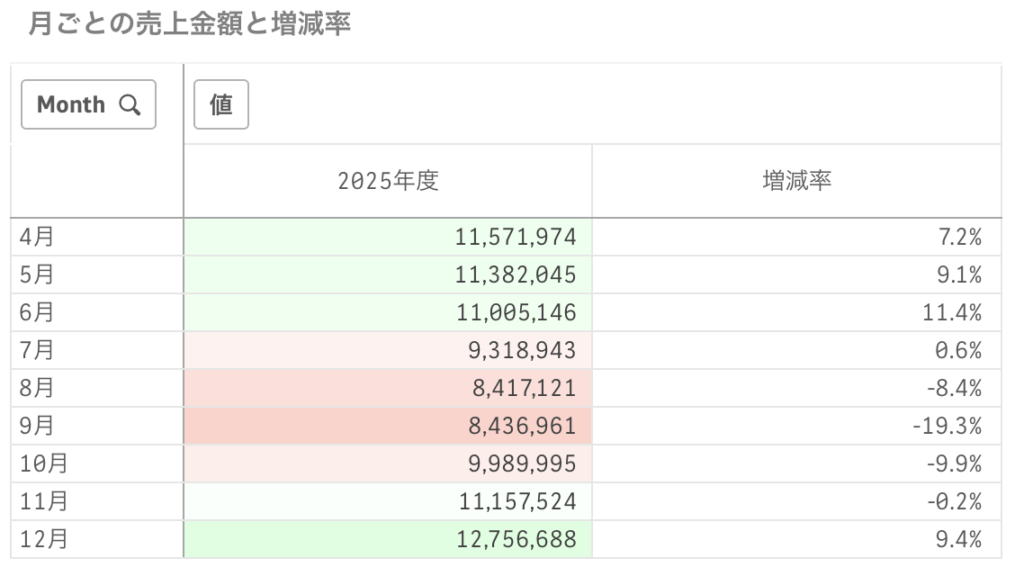Click the chart title 月ごとの売上金額と増減率
This screenshot has width=1024, height=576.
point(190,23)
